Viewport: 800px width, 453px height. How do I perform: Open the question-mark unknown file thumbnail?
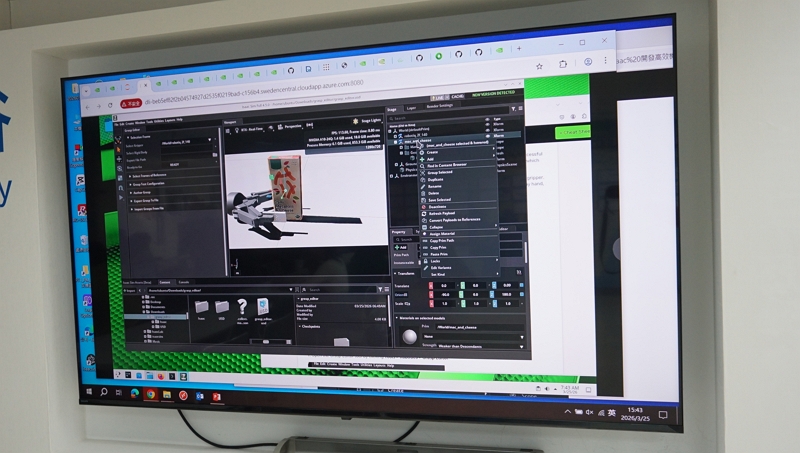pyautogui.click(x=242, y=307)
